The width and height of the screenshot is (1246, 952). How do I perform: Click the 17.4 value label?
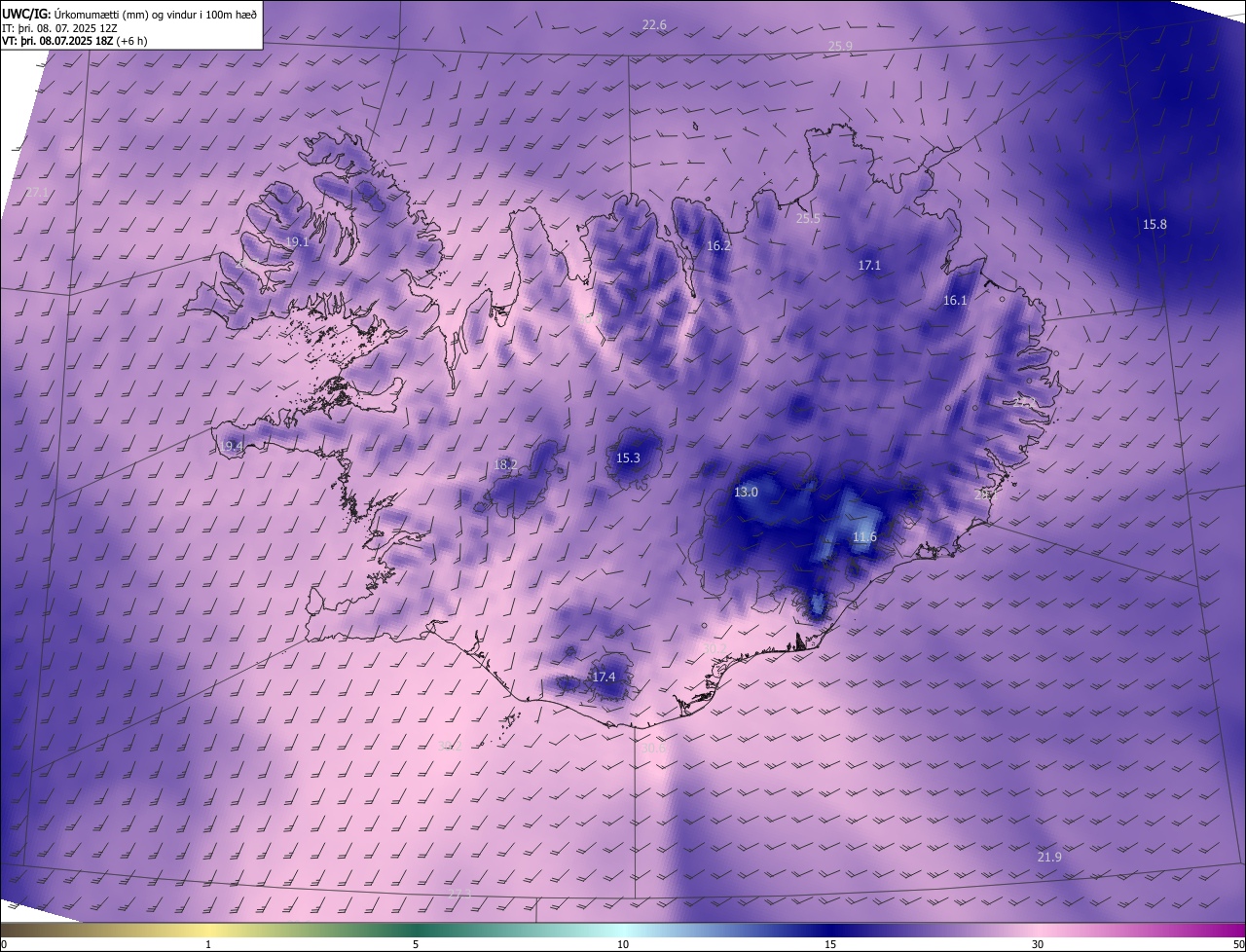click(x=604, y=677)
